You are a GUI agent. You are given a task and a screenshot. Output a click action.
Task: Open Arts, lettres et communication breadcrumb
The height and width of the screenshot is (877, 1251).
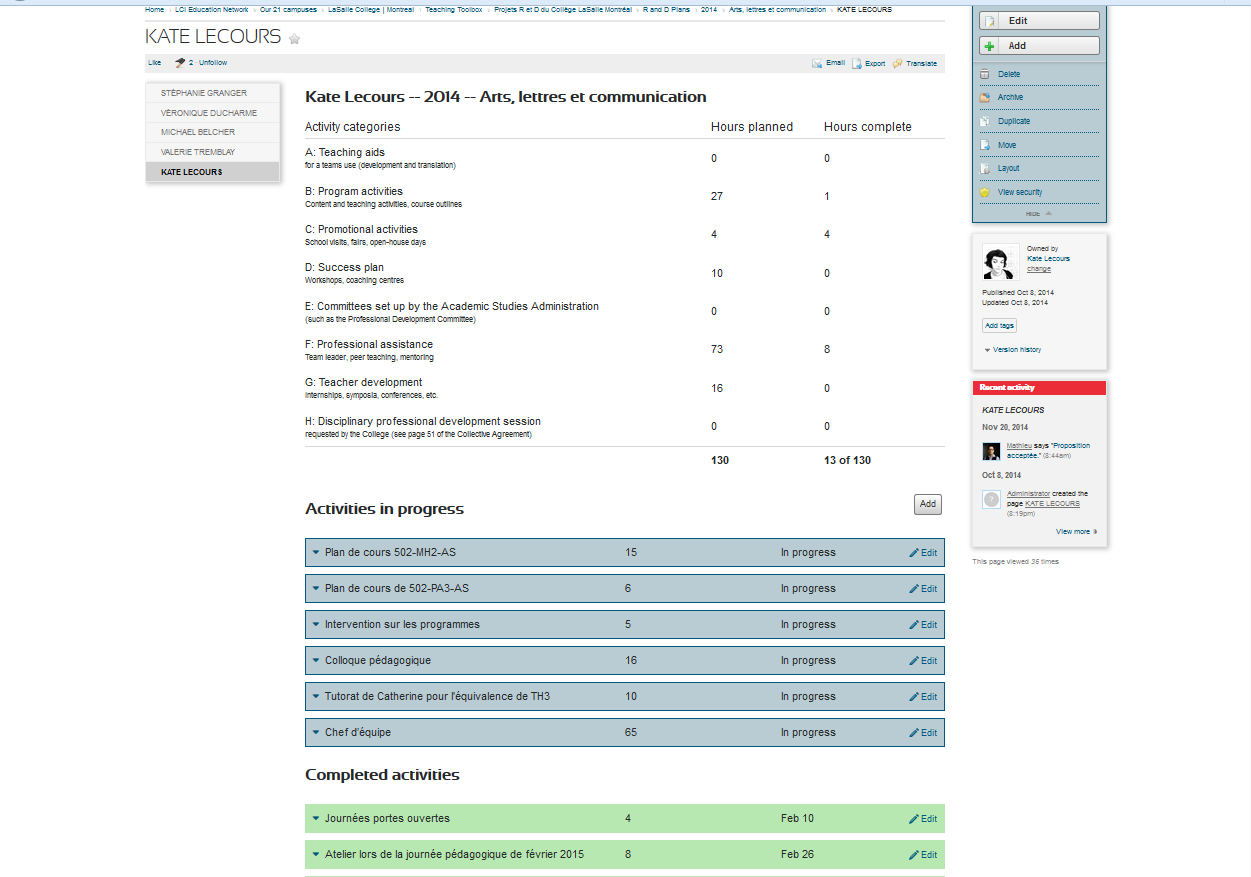coord(778,9)
